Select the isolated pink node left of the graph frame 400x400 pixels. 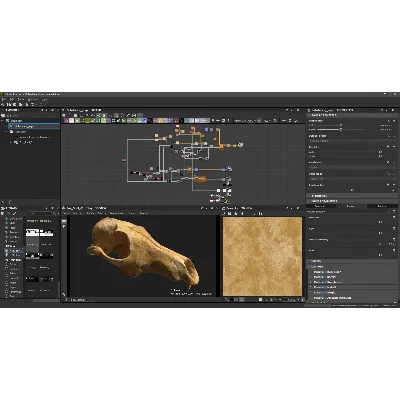(125, 160)
